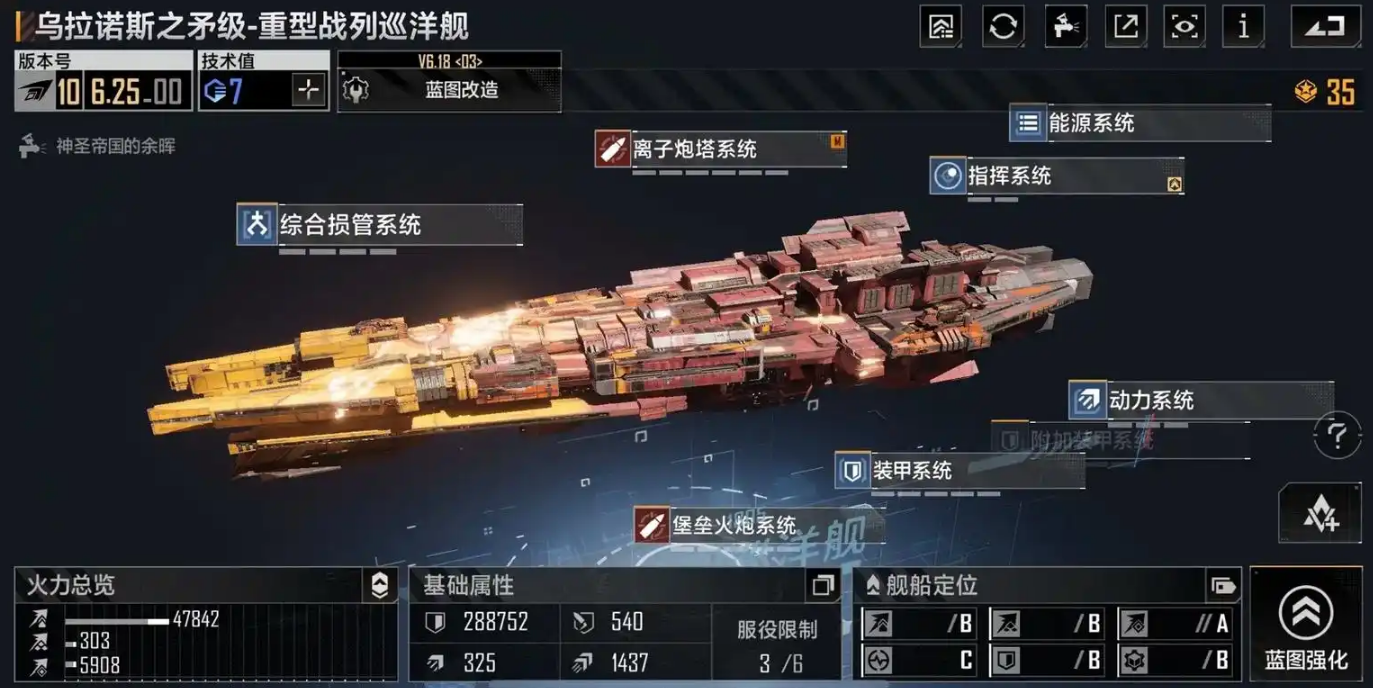1373x688 pixels.
Task: Expand the 火力总览 firepower overview panel
Action: 379,586
